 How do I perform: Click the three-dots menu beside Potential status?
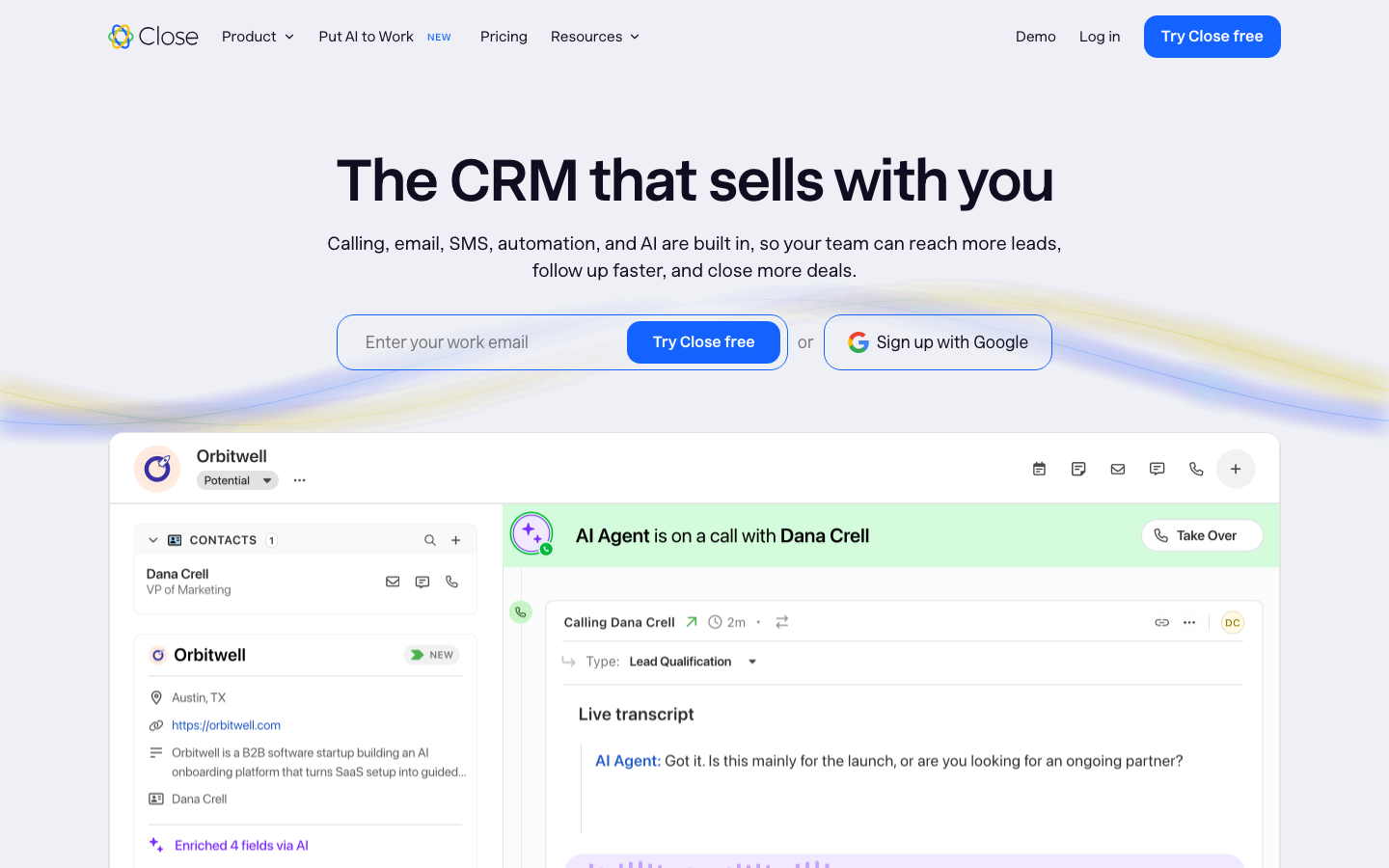300,480
